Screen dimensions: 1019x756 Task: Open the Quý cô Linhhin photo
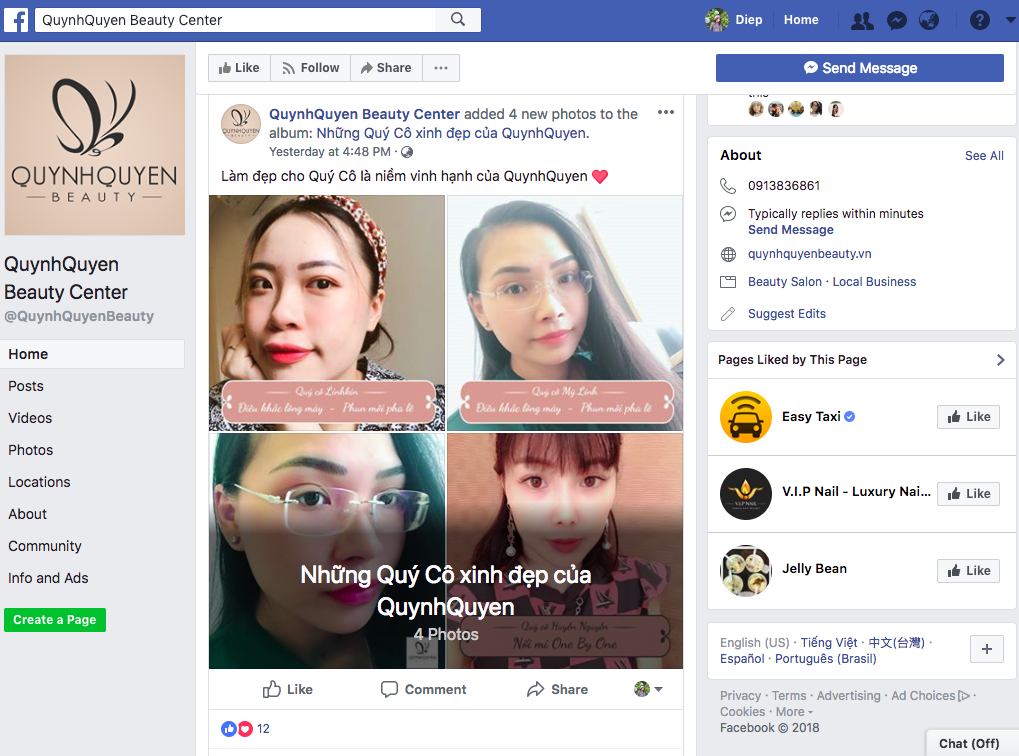pos(327,313)
